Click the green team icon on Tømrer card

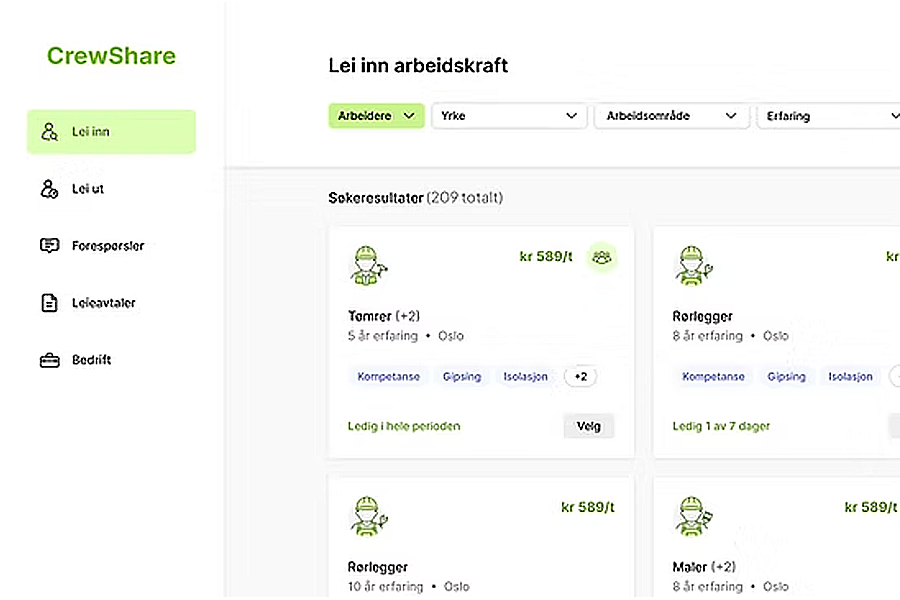(x=602, y=257)
